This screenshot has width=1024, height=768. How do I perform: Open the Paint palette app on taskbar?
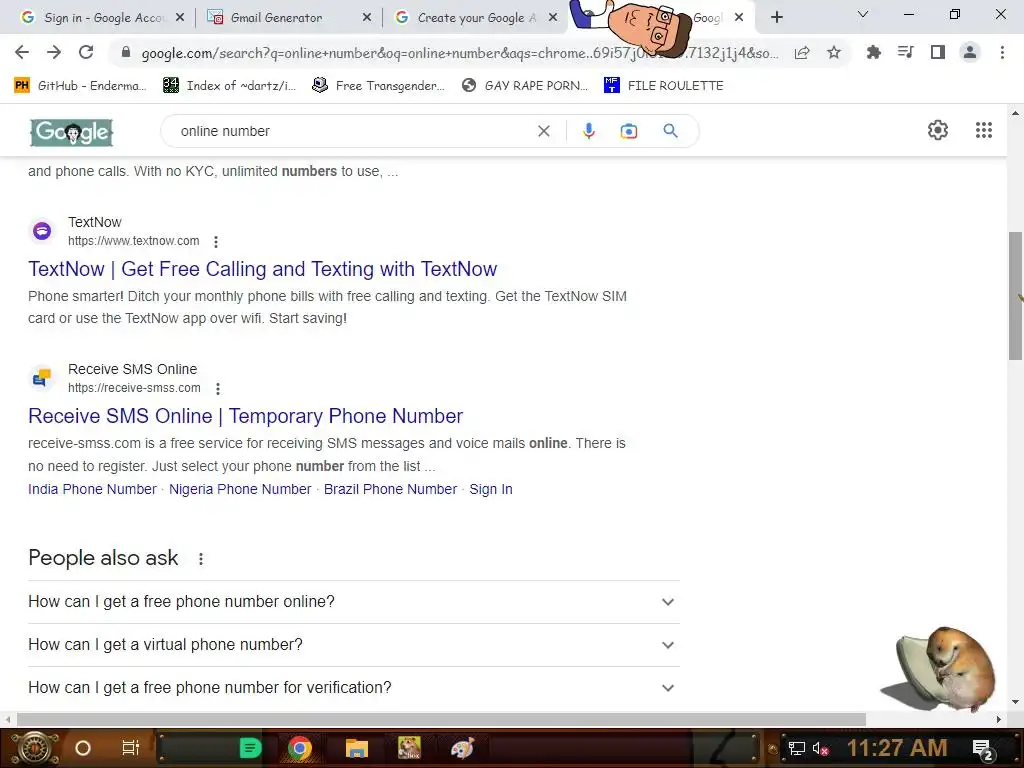point(462,748)
